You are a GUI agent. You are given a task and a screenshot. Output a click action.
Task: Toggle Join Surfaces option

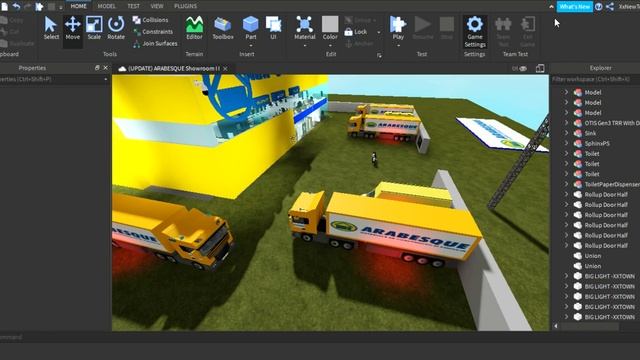pos(155,43)
